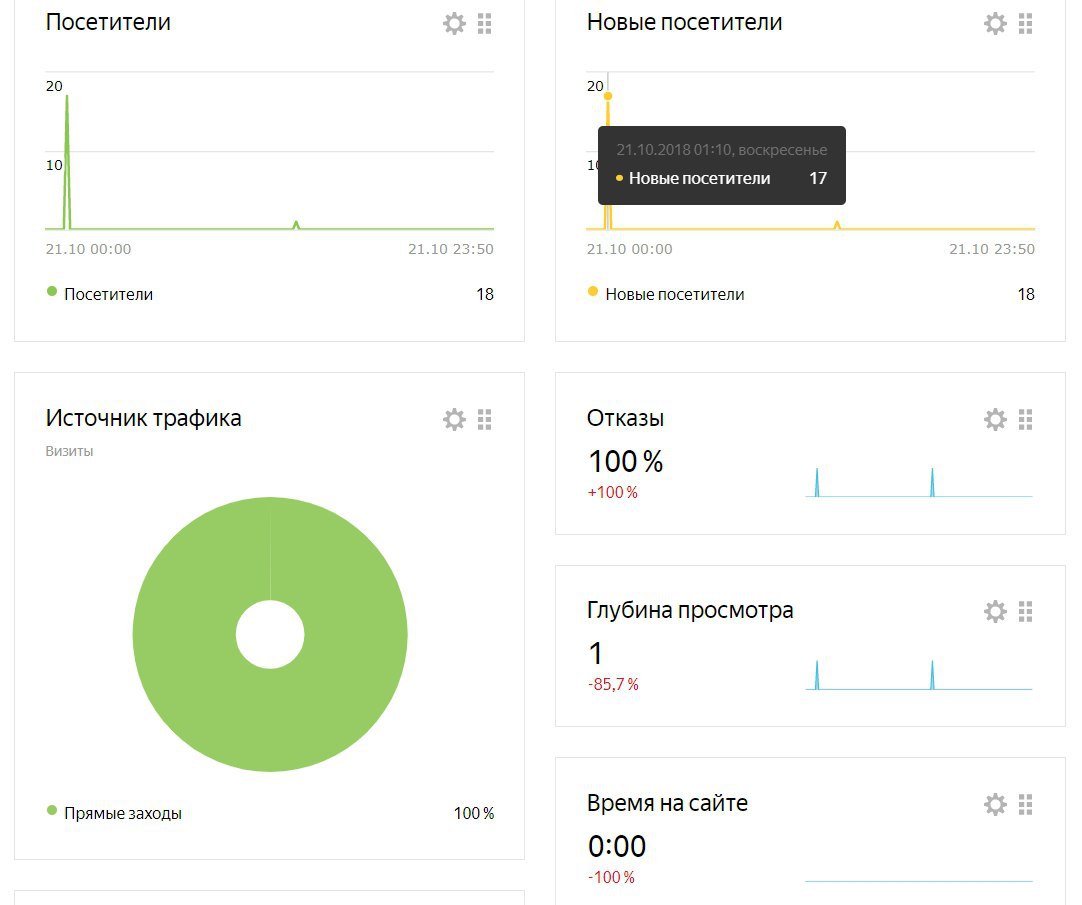Viewport: 1082px width, 905px height.
Task: Click the Отказы sparkline chart
Action: [x=918, y=483]
